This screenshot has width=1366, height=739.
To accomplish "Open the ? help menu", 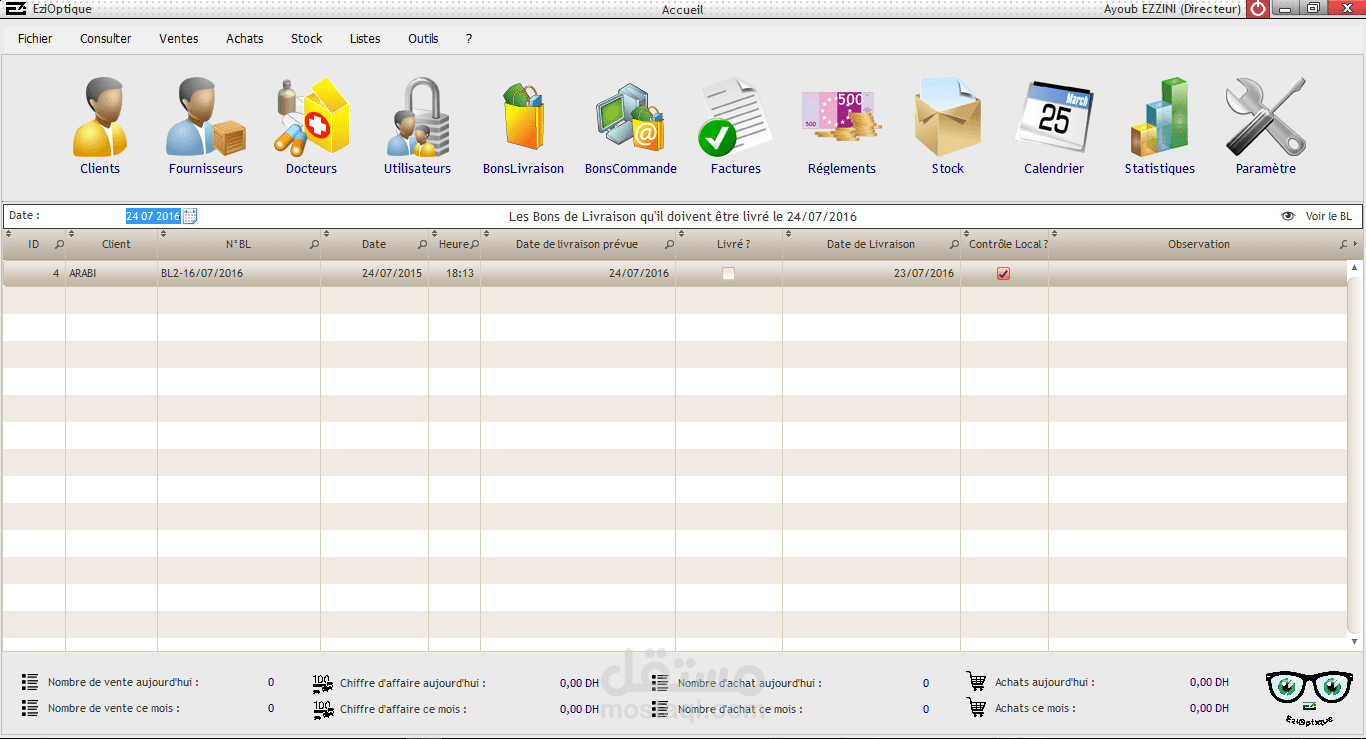I will tap(469, 39).
